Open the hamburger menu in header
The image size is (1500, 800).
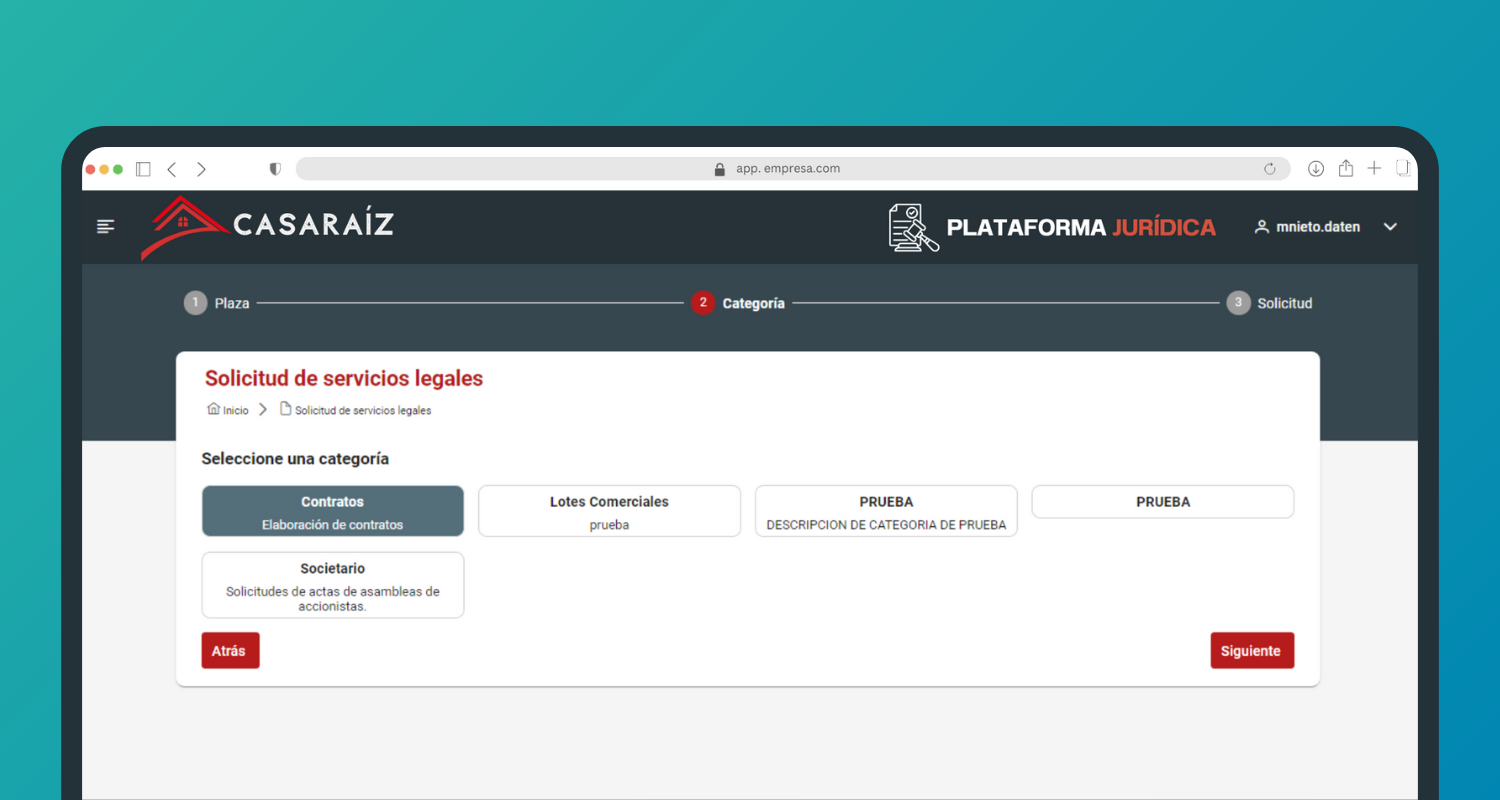point(105,227)
